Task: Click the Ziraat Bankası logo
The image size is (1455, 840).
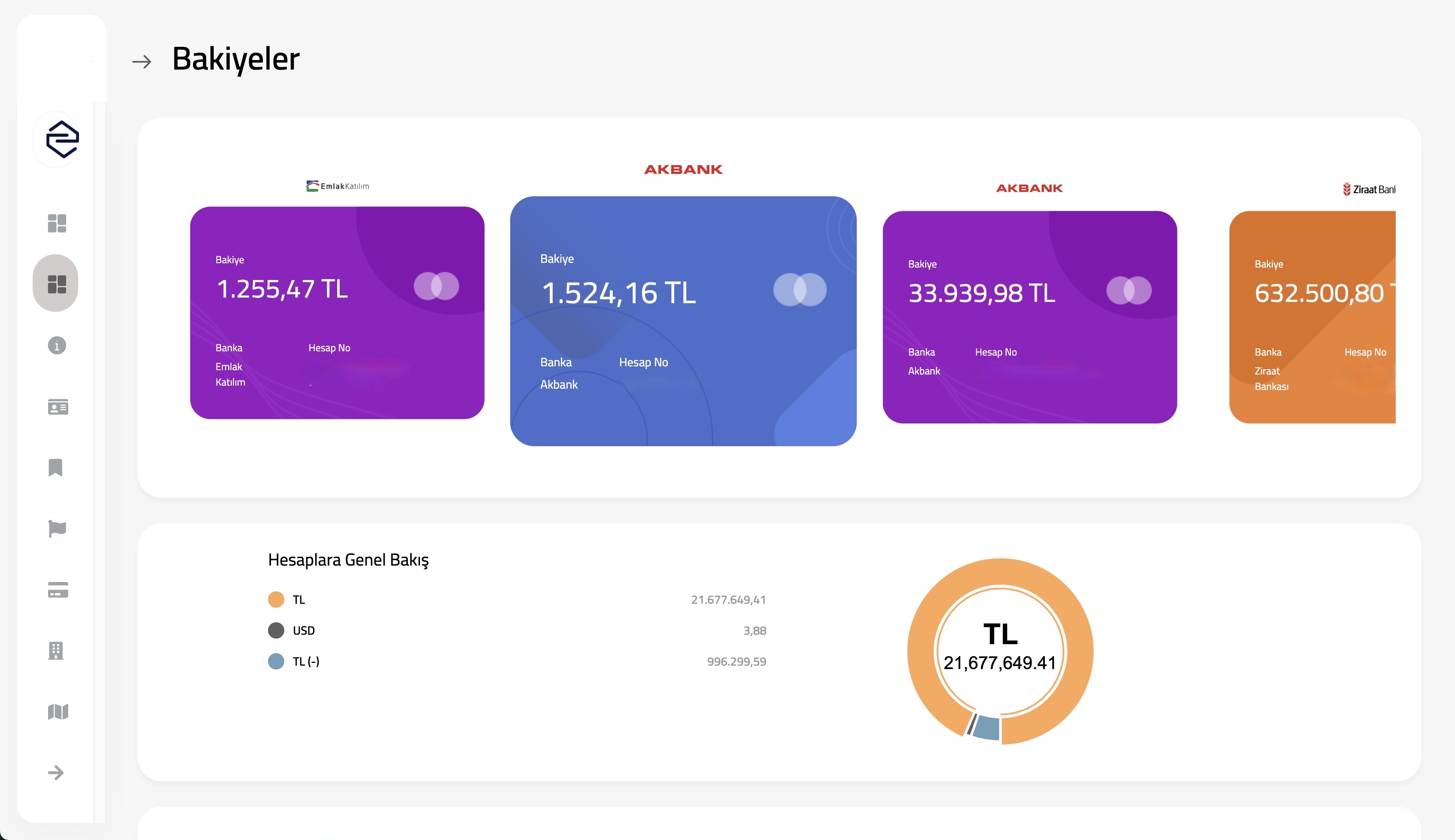Action: pos(1368,189)
